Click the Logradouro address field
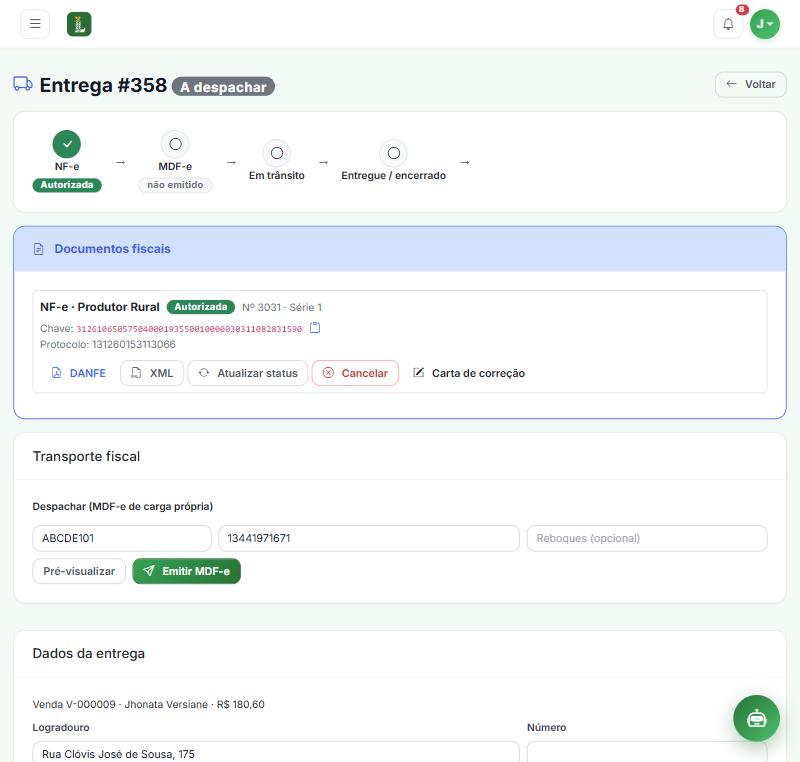The width and height of the screenshot is (800, 762). pyautogui.click(x=276, y=752)
